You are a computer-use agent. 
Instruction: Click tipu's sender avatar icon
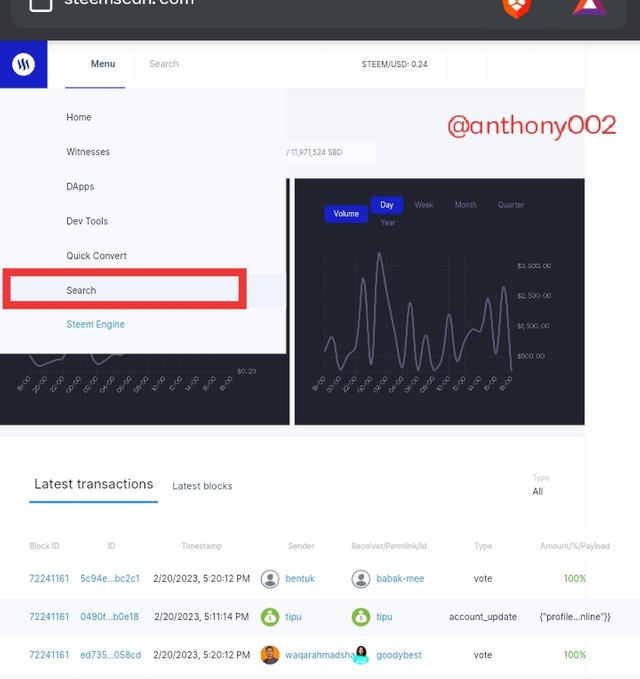(270, 617)
